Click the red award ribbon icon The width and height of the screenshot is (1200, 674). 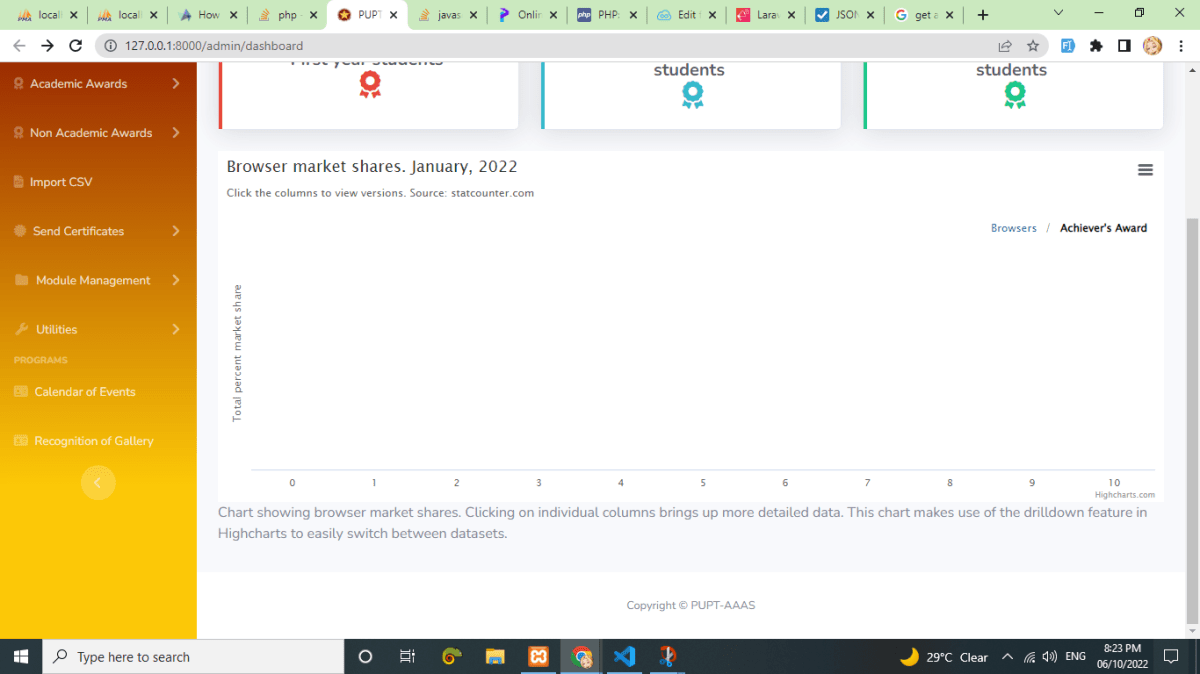pos(370,85)
